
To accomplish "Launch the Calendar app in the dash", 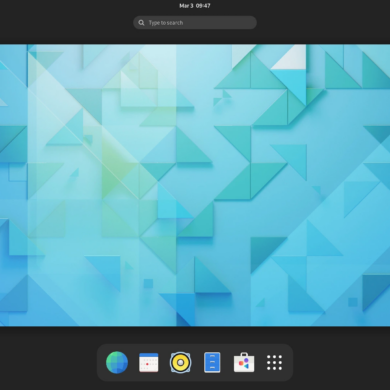I will point(148,362).
